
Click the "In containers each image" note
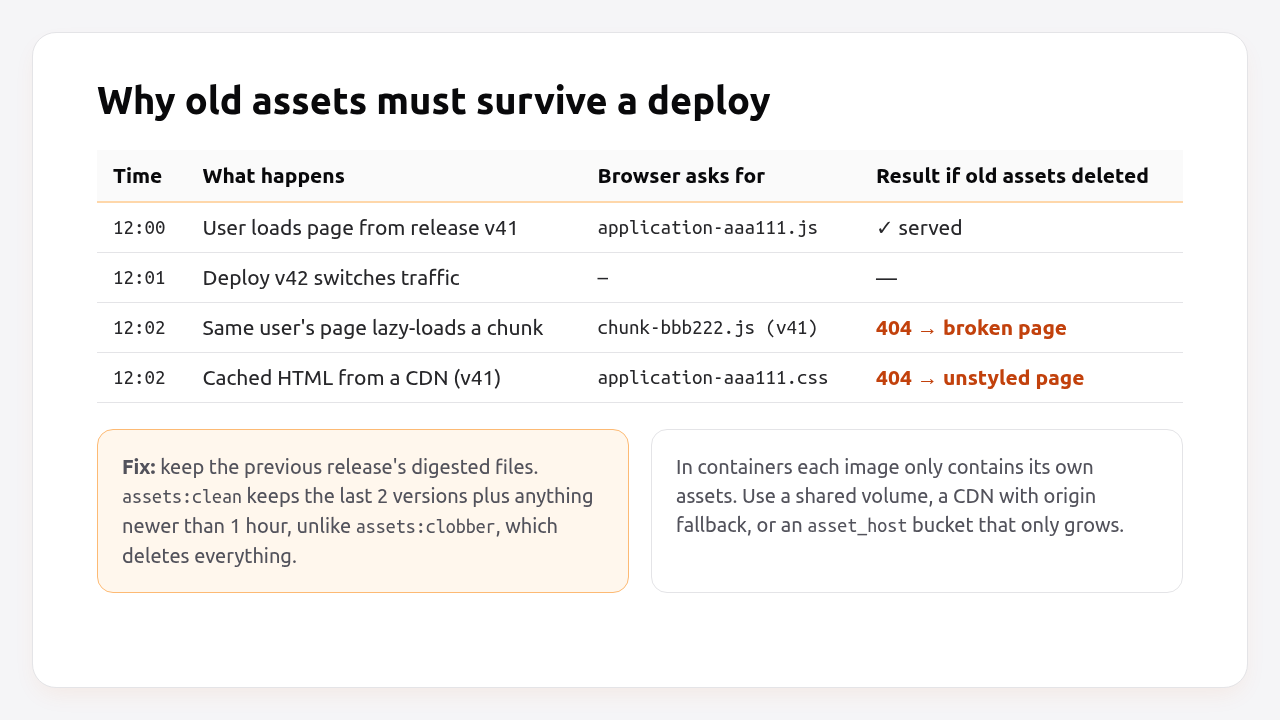[x=917, y=511]
